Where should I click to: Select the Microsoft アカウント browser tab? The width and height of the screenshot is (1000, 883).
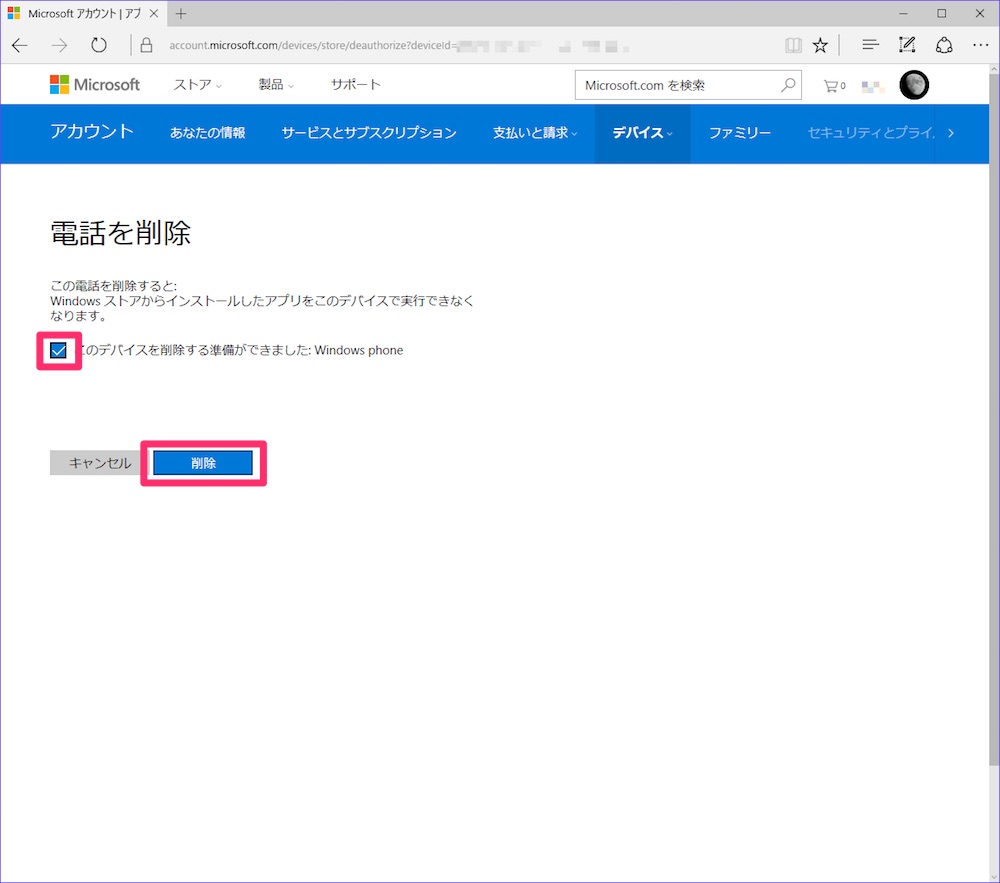click(x=84, y=13)
